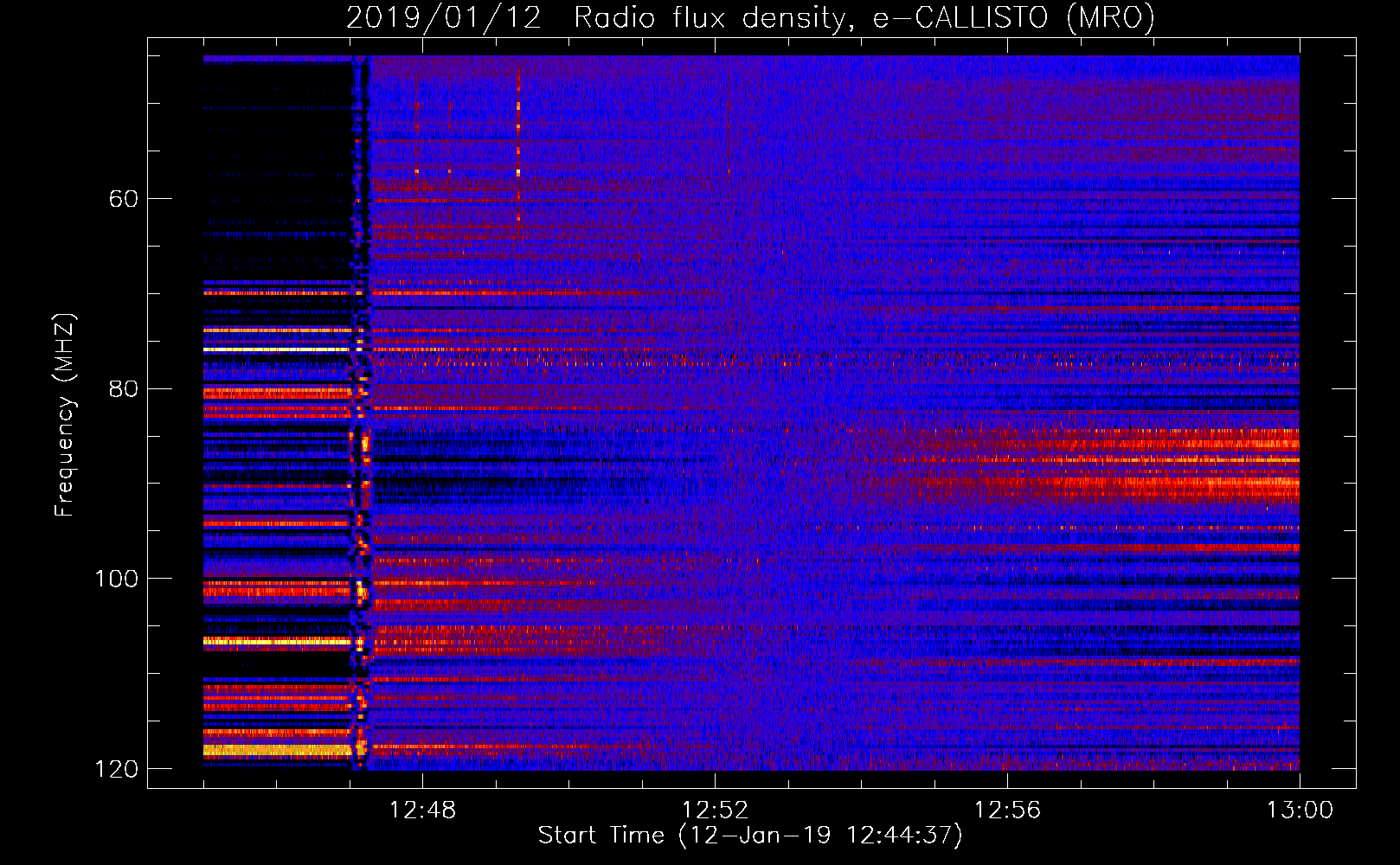Click the '100' frequency tick label
This screenshot has width=1400, height=865.
[116, 579]
